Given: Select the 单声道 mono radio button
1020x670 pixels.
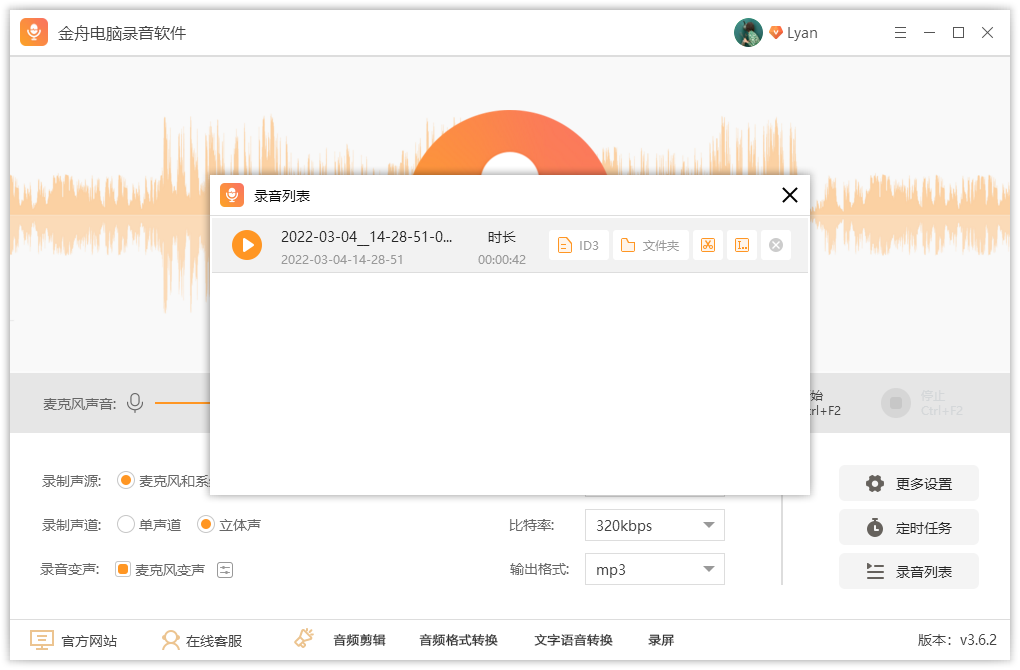Looking at the screenshot, I should pos(126,525).
